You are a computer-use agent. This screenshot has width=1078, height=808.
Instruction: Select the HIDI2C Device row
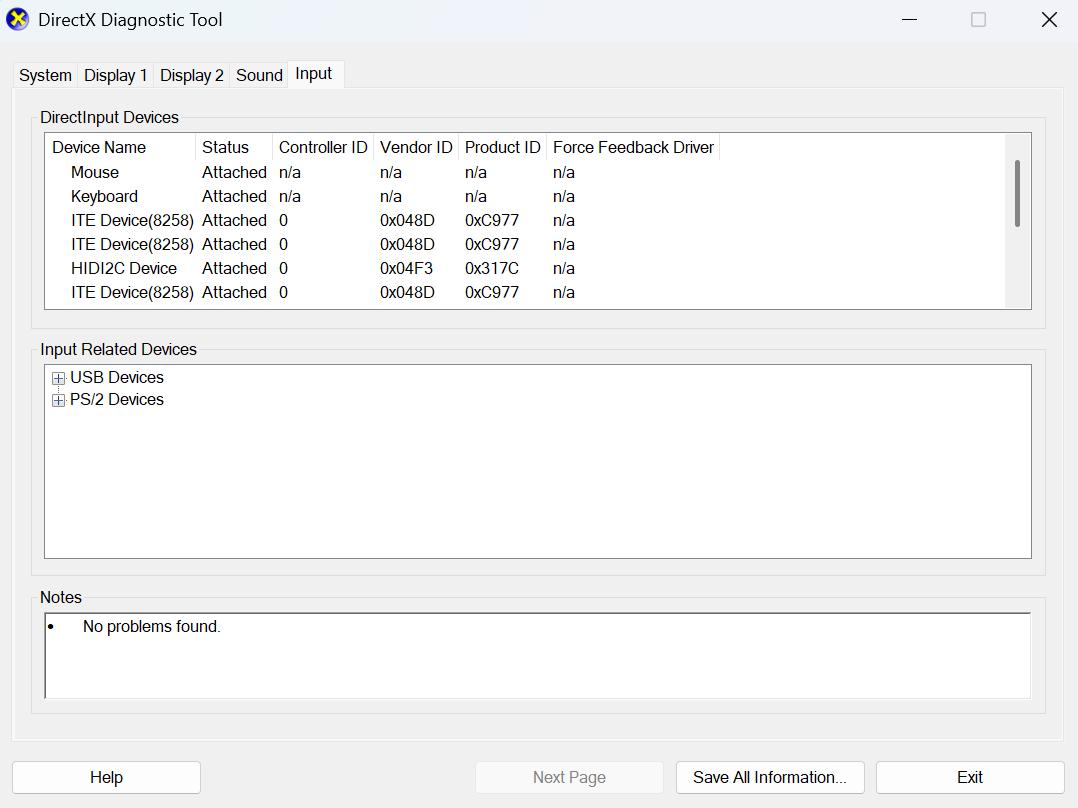(124, 268)
